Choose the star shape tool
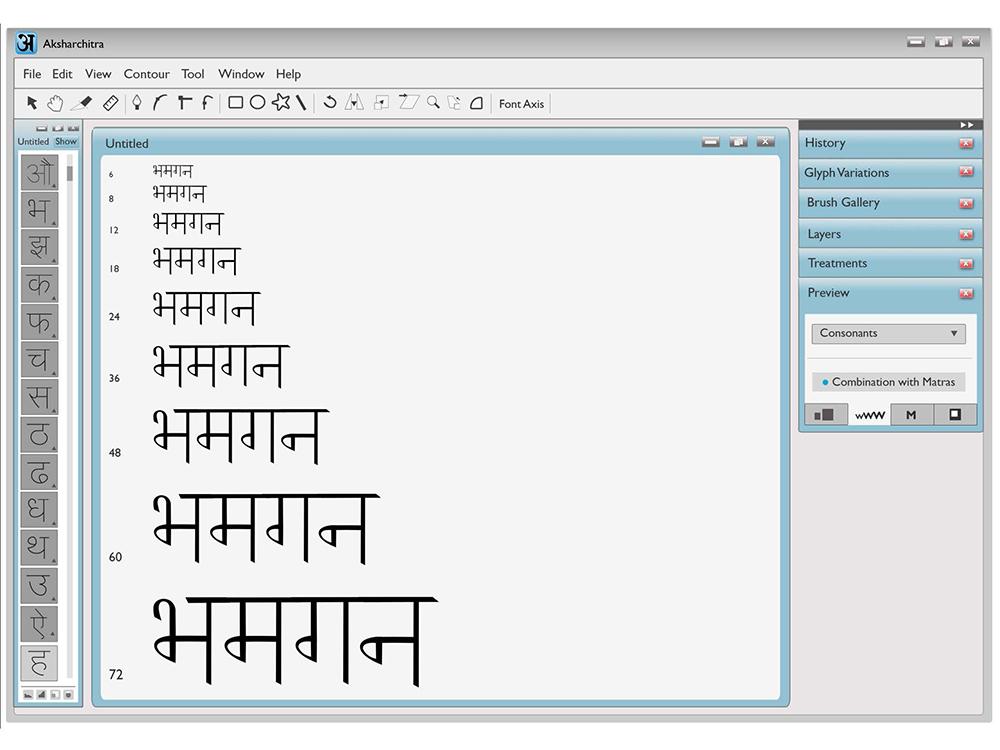 281,103
